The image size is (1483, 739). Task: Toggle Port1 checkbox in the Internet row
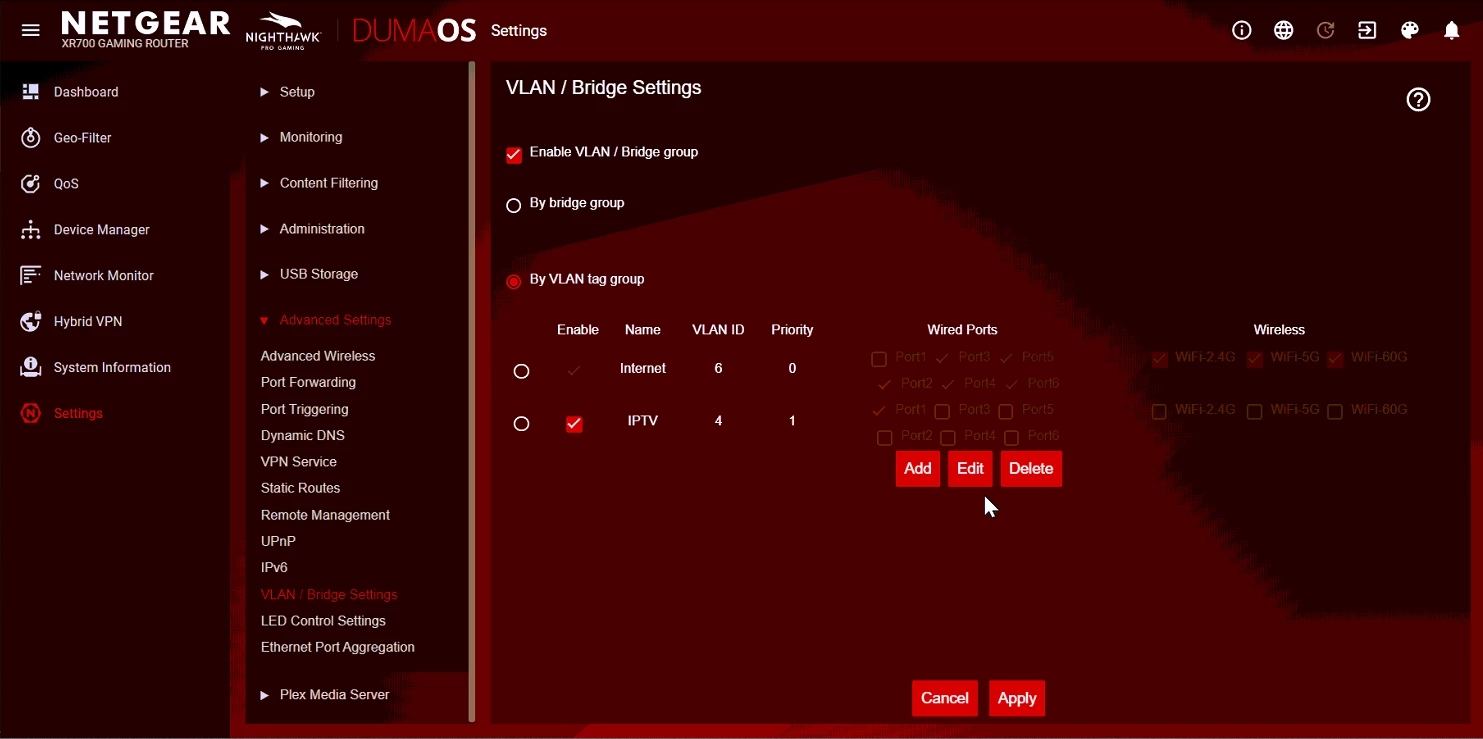[x=879, y=359]
